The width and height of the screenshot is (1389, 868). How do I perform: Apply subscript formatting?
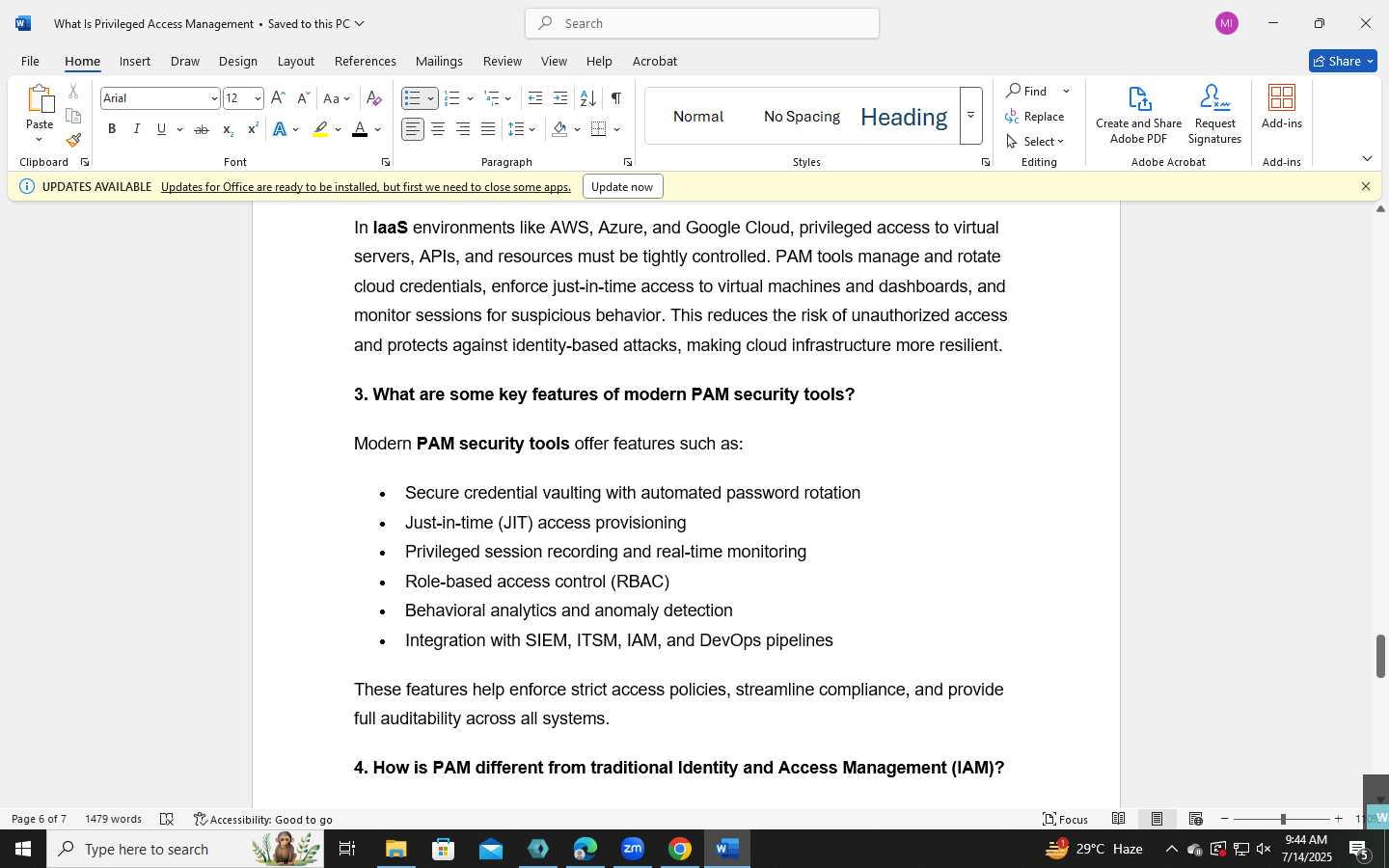click(x=228, y=129)
